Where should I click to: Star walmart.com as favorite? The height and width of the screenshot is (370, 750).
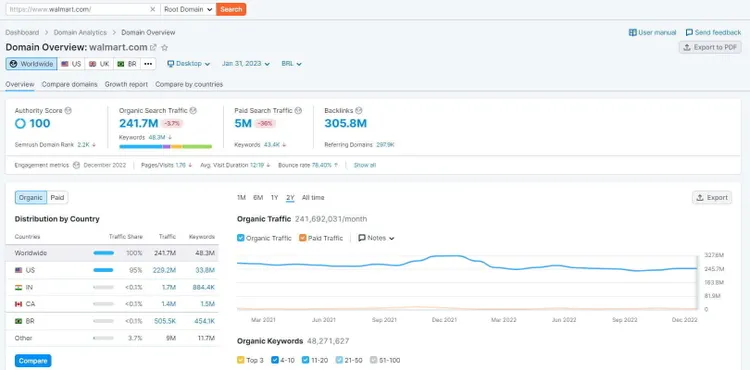click(x=165, y=47)
